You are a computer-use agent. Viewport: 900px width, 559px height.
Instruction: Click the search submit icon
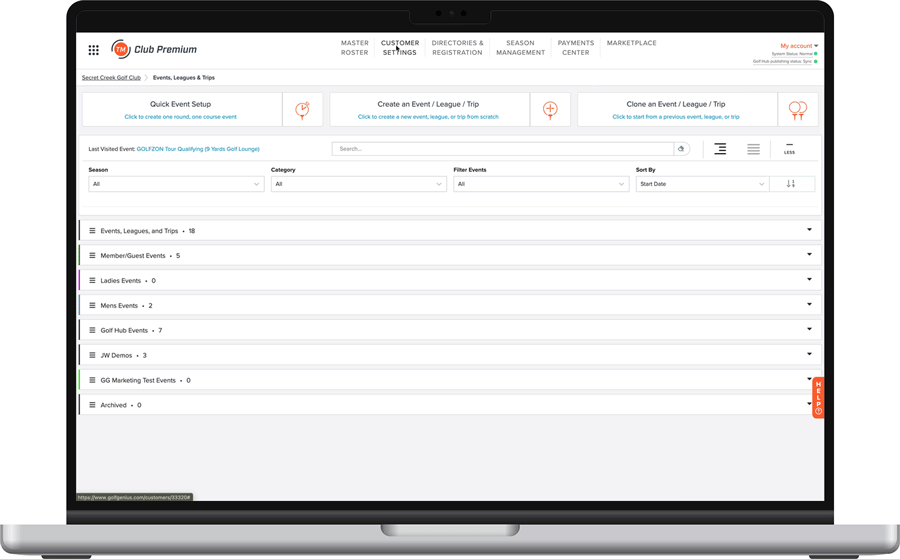[681, 149]
